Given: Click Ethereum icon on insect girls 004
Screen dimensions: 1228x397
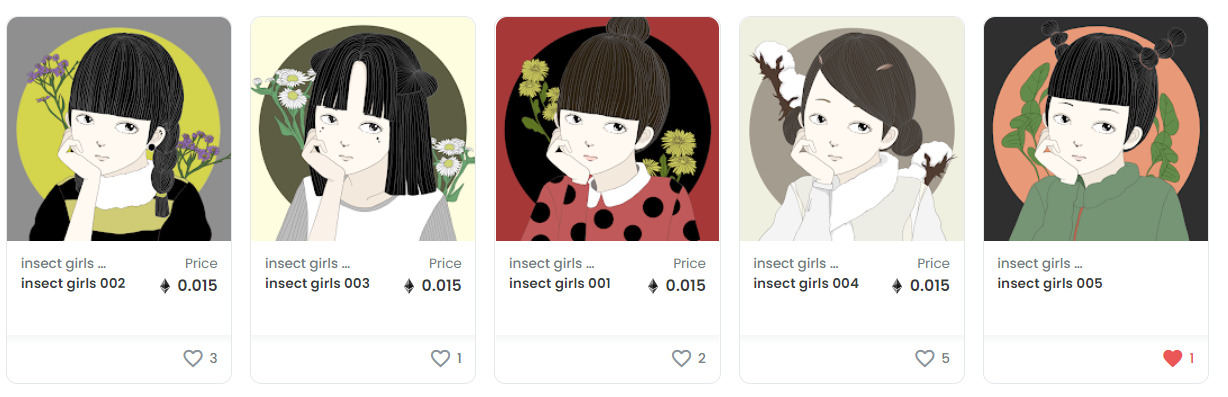Looking at the screenshot, I should pos(897,286).
